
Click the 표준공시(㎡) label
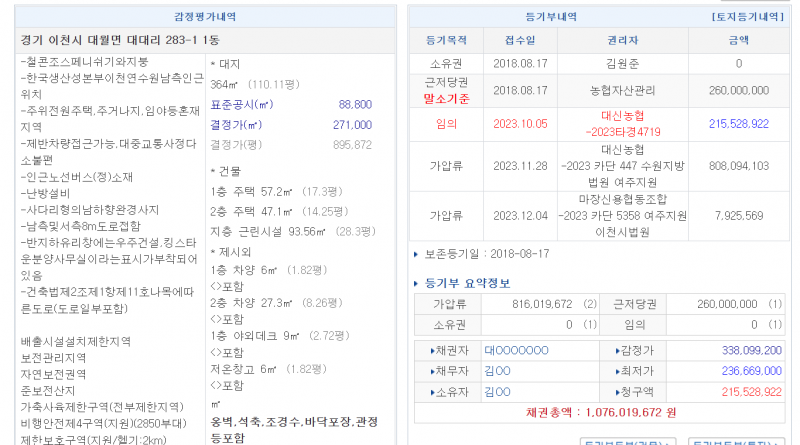(x=240, y=104)
